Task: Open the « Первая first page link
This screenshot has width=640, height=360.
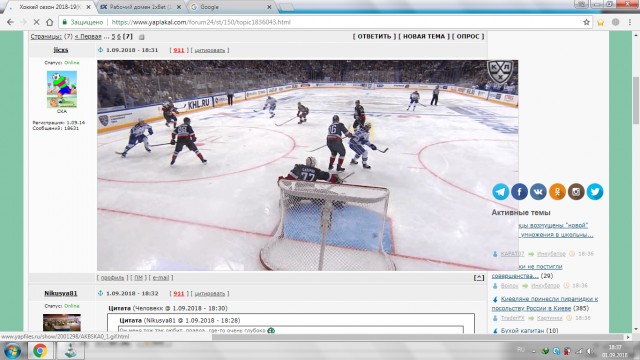Action: tap(88, 36)
